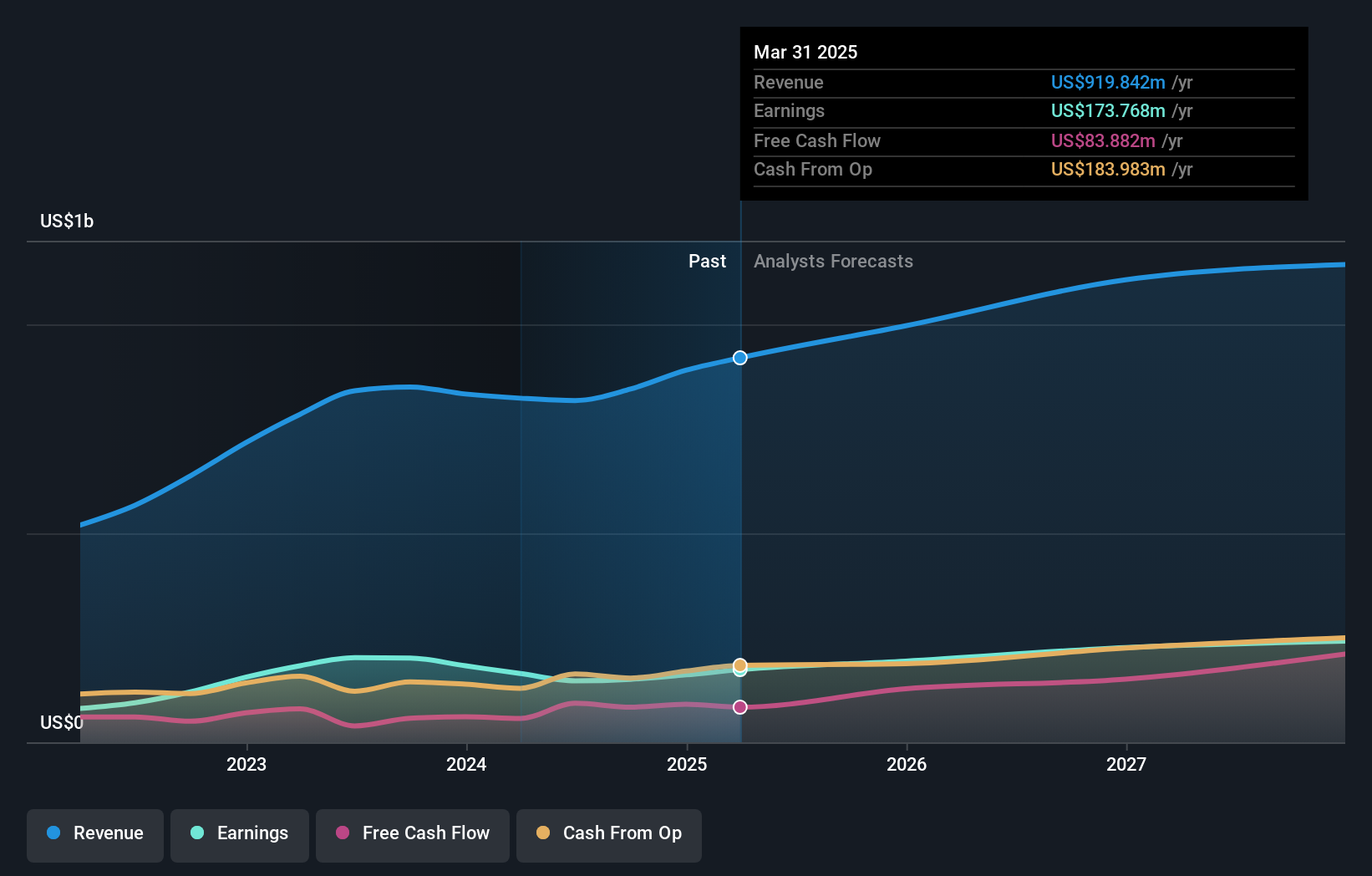Click the US$183.983m cash from op value
Screen dimensions: 1372x876
pyautogui.click(x=1108, y=170)
